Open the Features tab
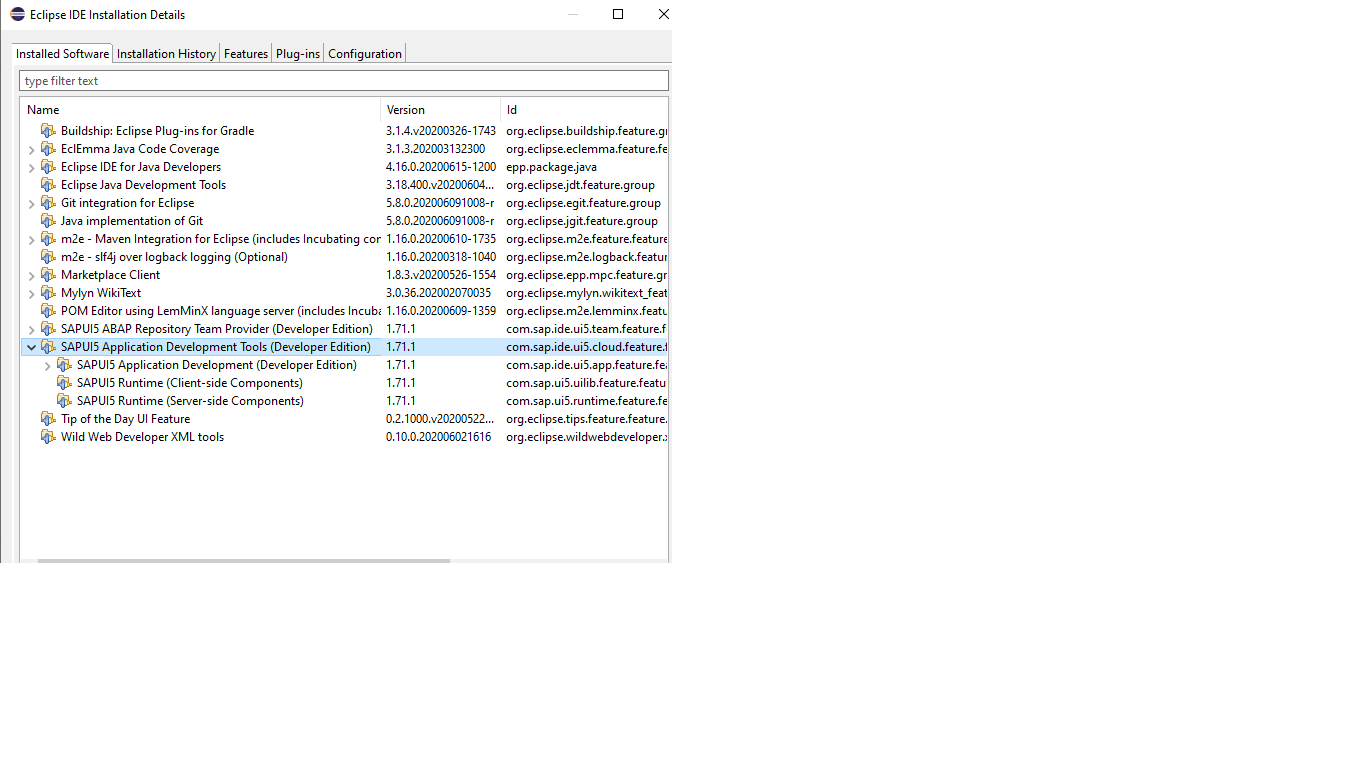The width and height of the screenshot is (1366, 768). 246,54
